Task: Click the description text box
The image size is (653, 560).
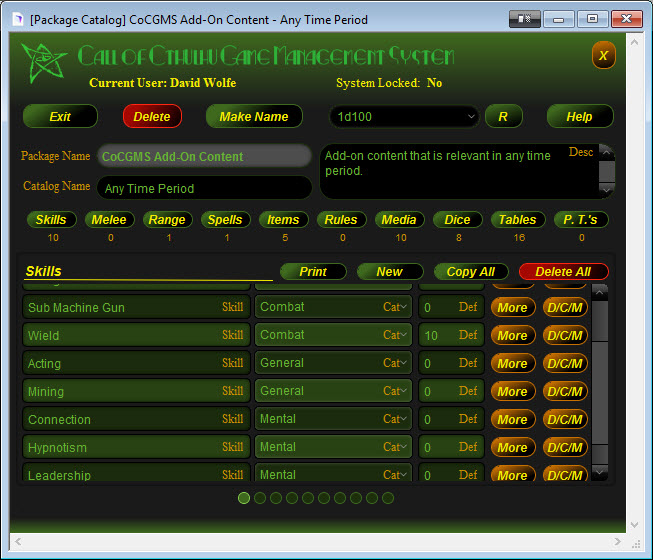Action: (458, 172)
